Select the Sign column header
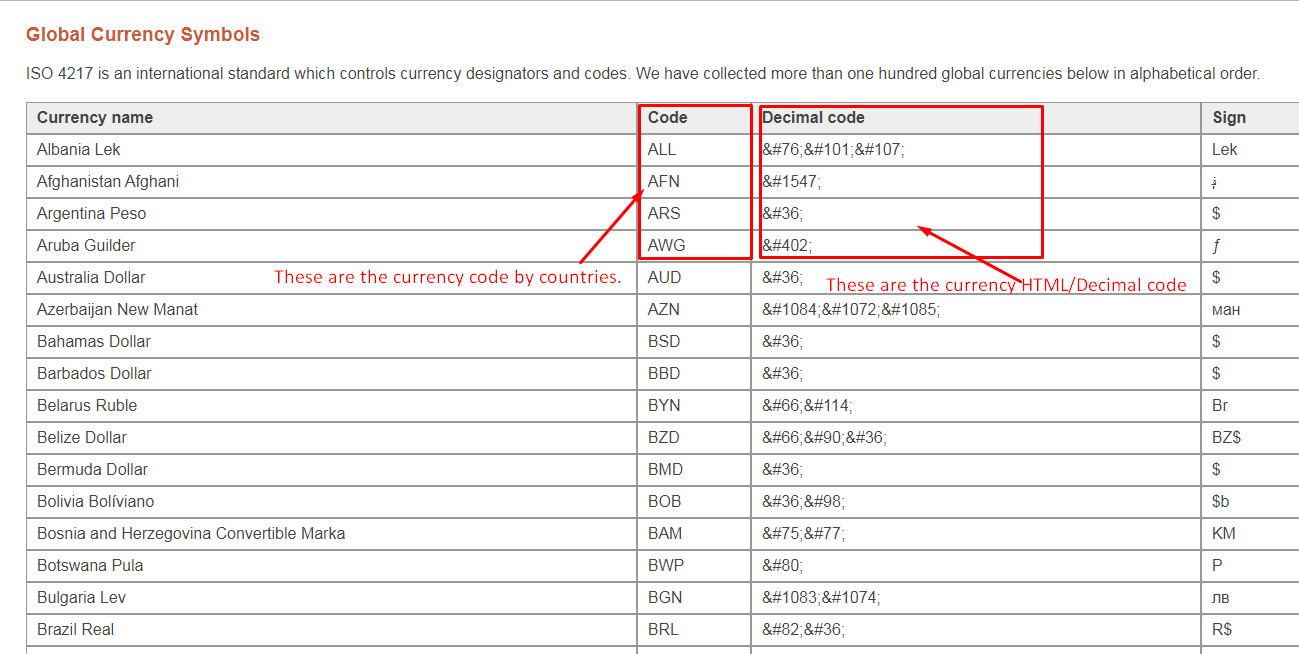This screenshot has height=654, width=1299. point(1228,118)
